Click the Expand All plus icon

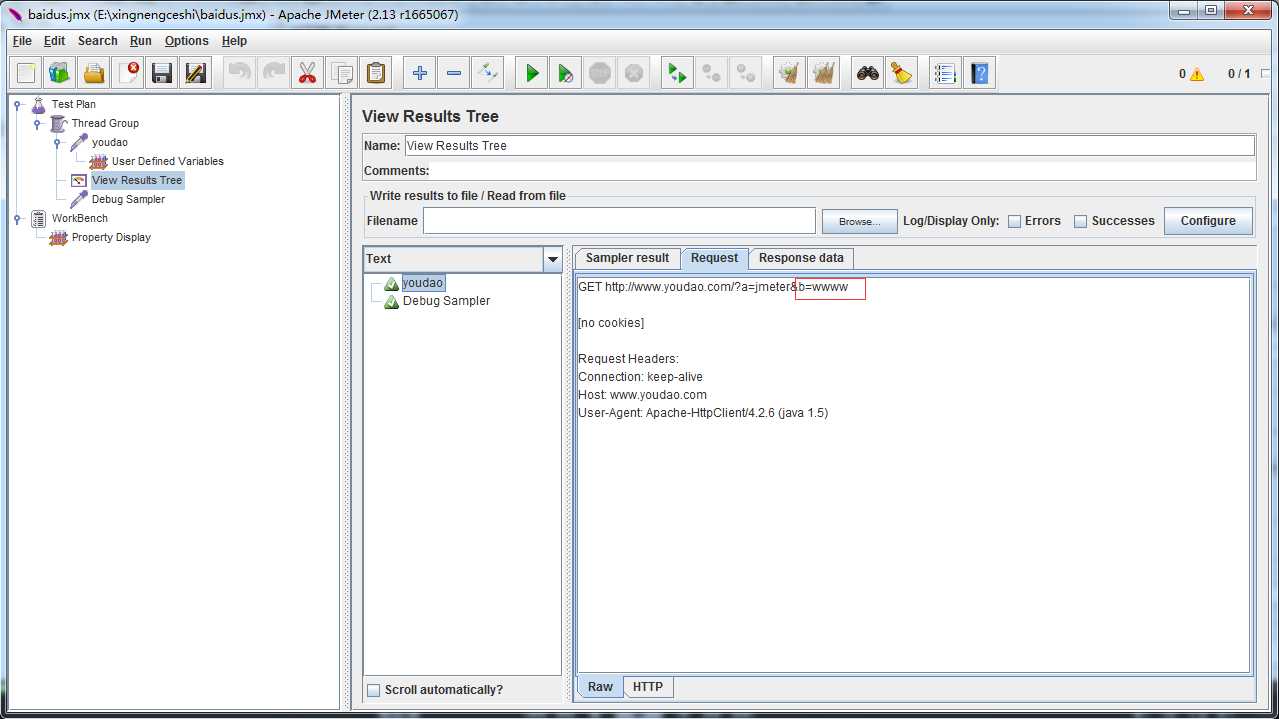pos(420,73)
